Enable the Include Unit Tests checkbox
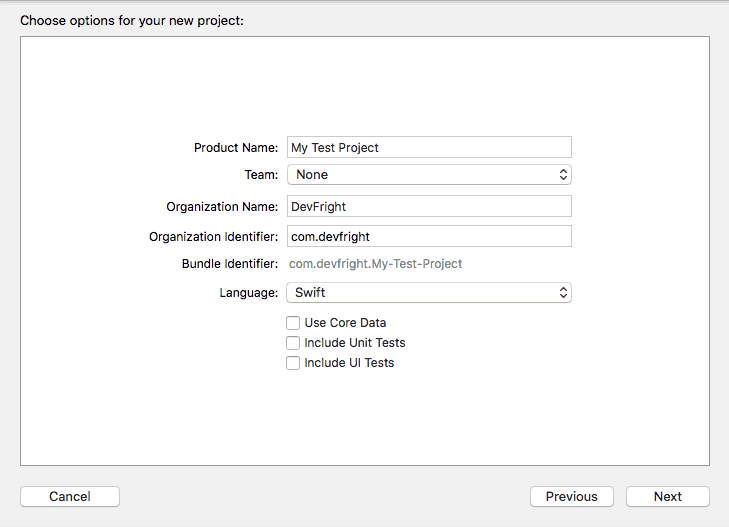 click(x=293, y=343)
